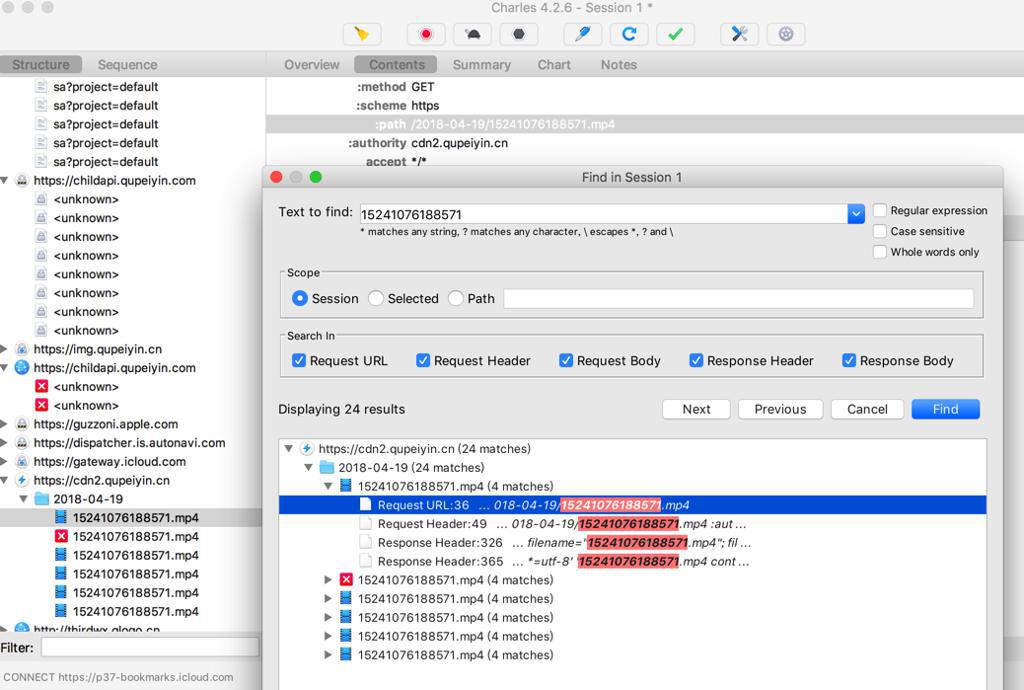Viewport: 1024px width, 690px height.
Task: Click the document icon of Response Header:326
Action: (366, 542)
